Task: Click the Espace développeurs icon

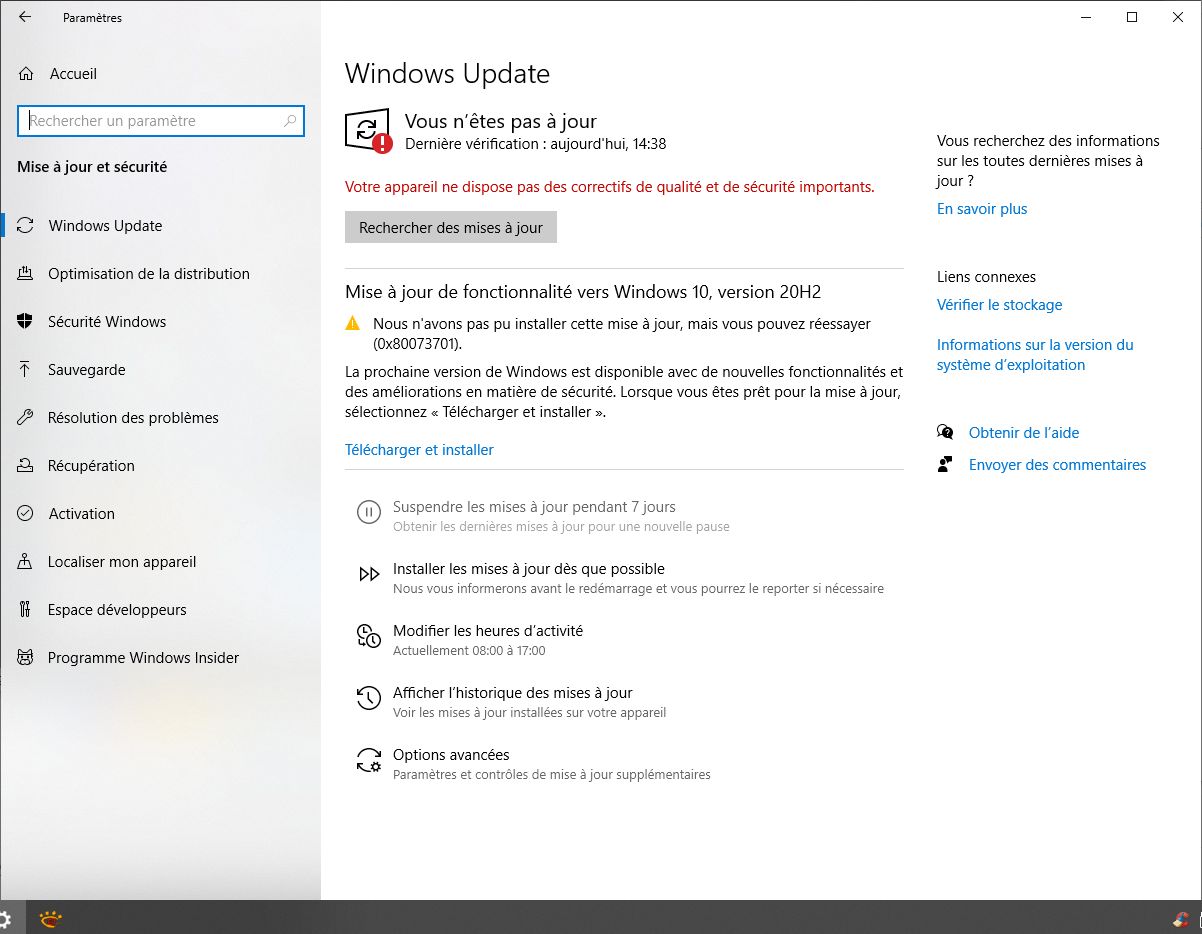Action: coord(26,609)
